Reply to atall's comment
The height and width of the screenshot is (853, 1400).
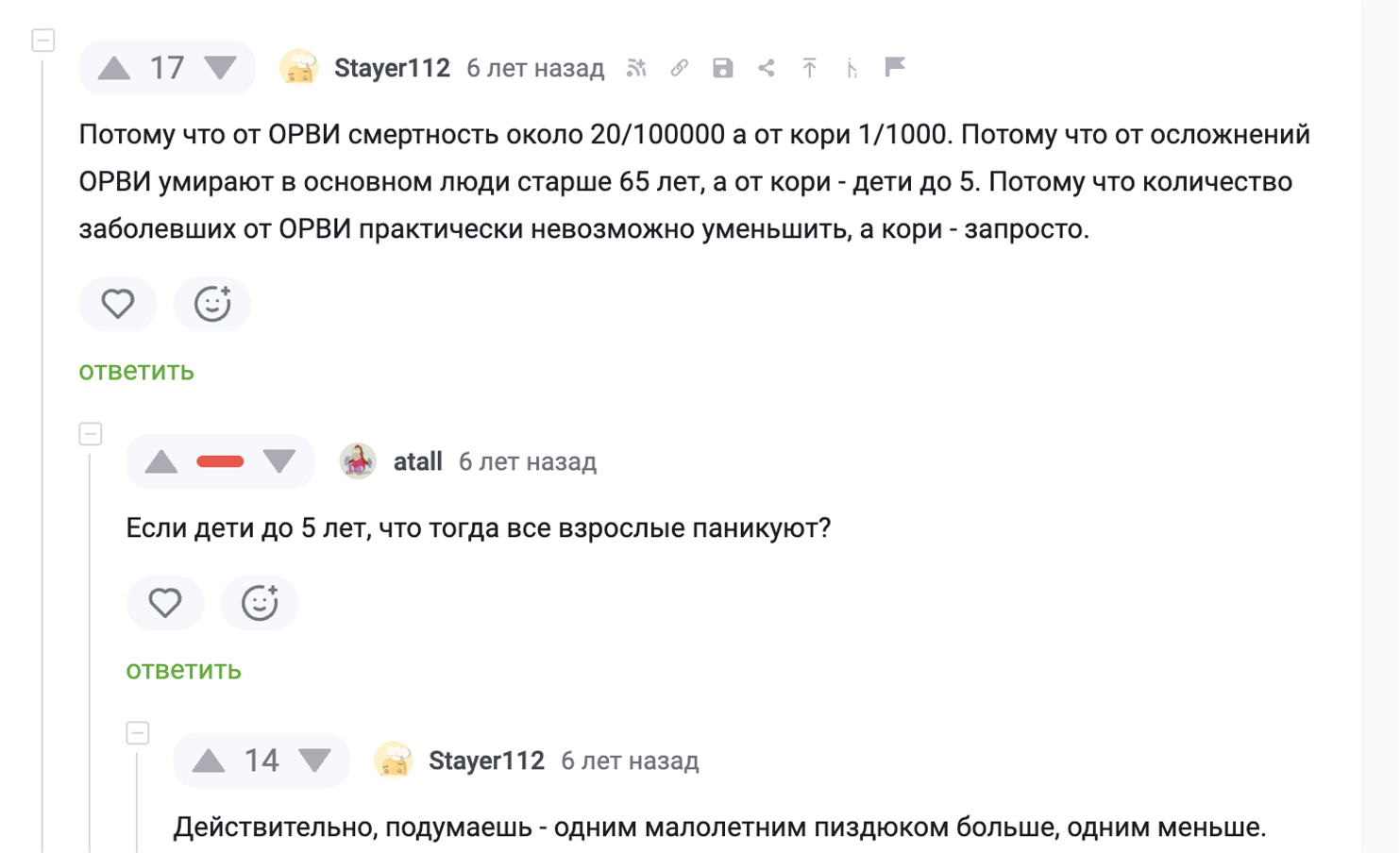[x=184, y=670]
